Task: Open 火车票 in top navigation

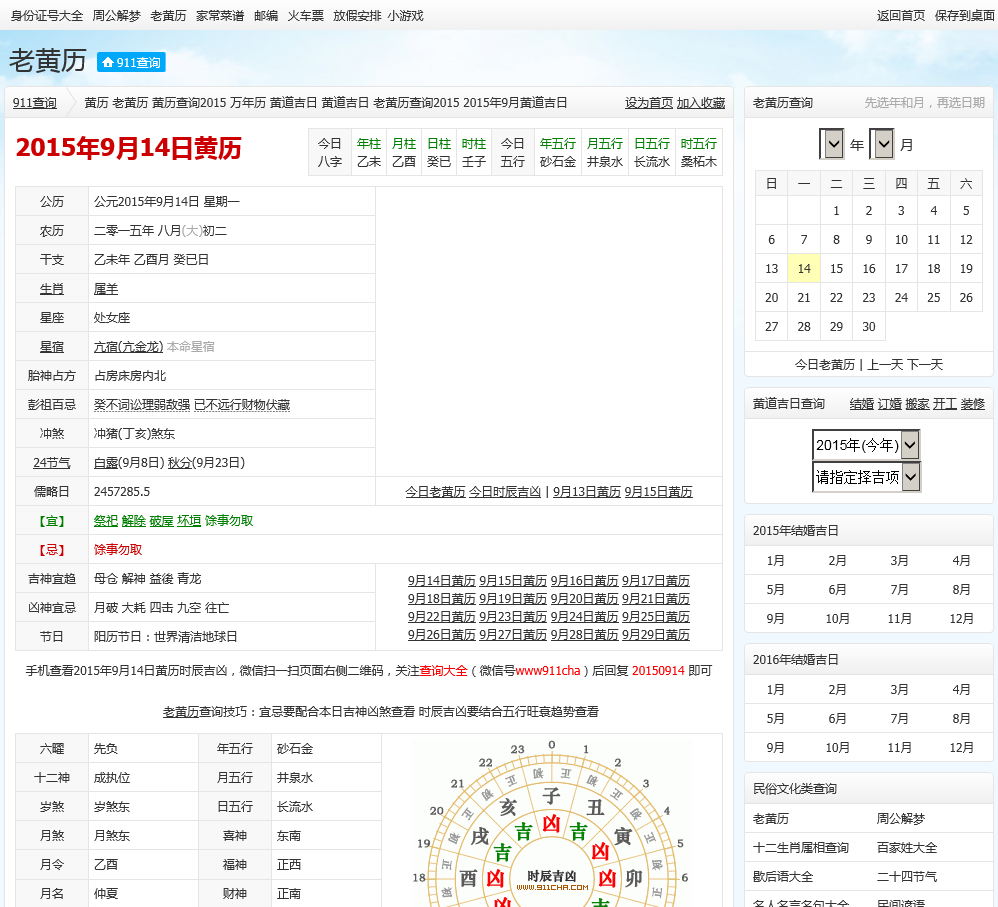Action: 306,16
